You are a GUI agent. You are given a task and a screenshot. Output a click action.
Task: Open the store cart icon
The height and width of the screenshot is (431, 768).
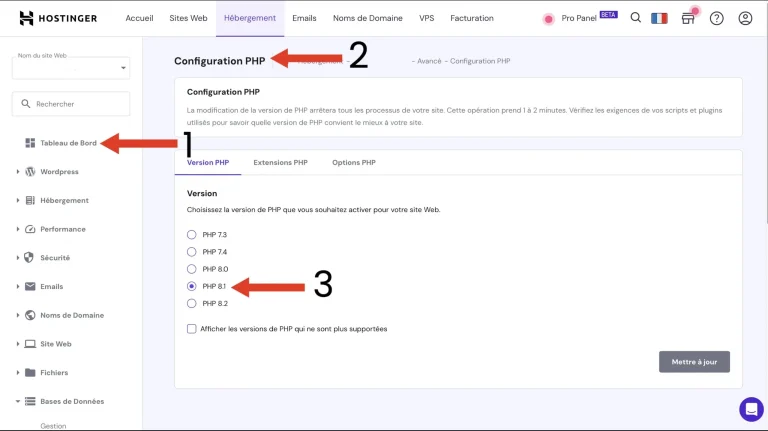click(688, 18)
